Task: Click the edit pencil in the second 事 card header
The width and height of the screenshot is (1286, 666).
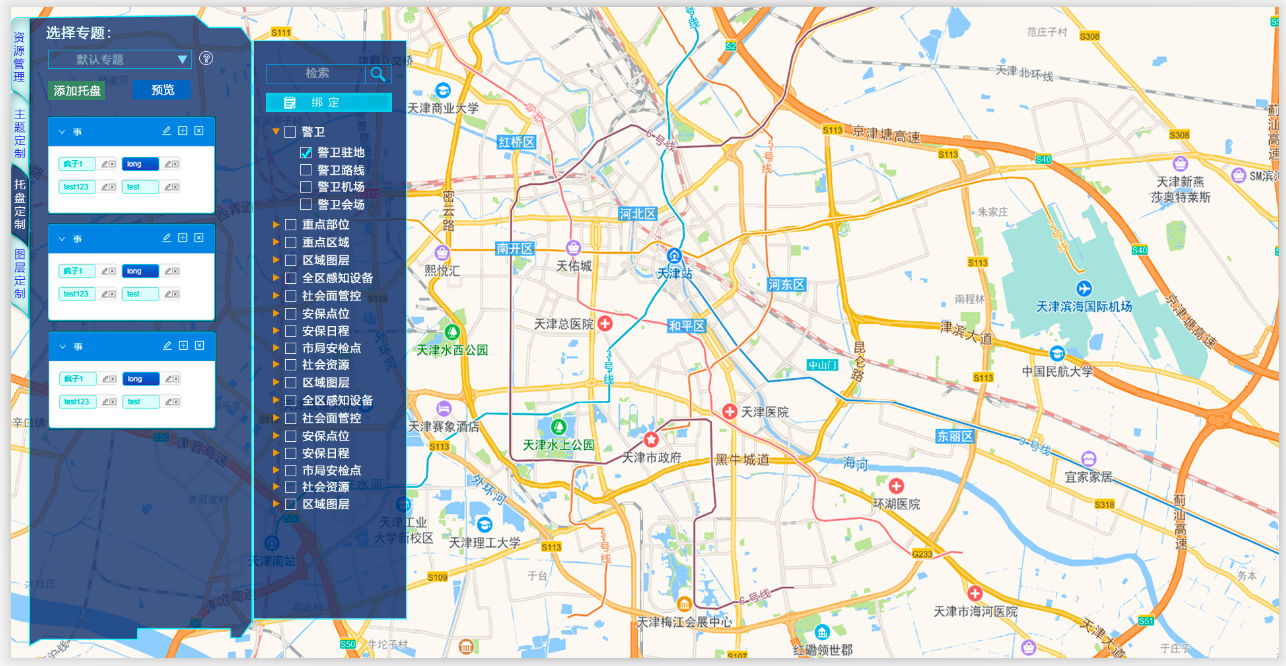Action: pos(167,238)
